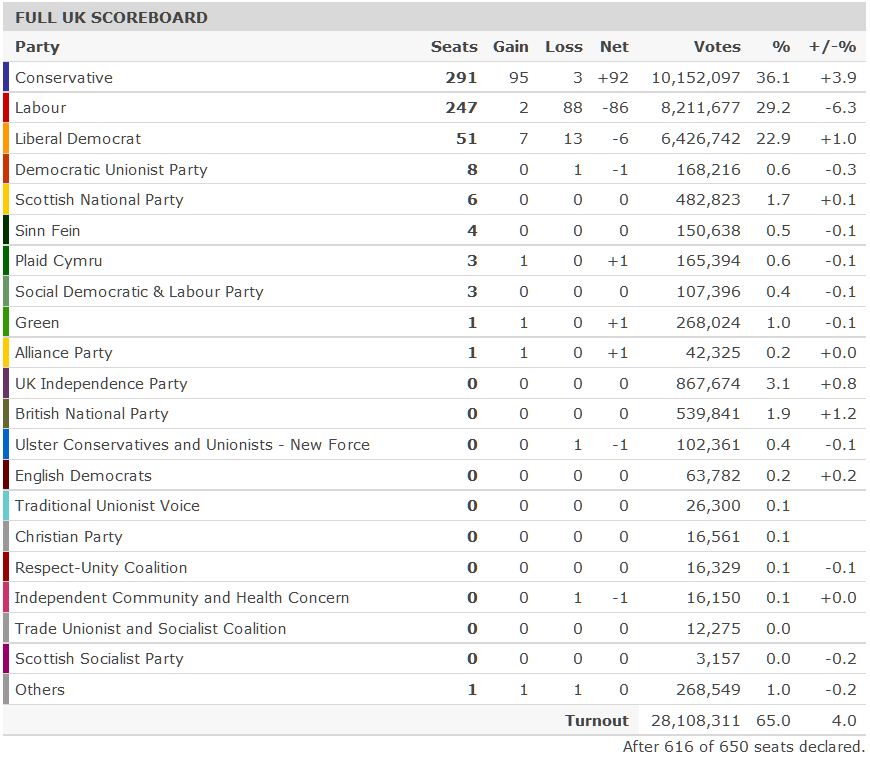Select the Liberal Democrat row label
The height and width of the screenshot is (760, 870).
coord(78,139)
